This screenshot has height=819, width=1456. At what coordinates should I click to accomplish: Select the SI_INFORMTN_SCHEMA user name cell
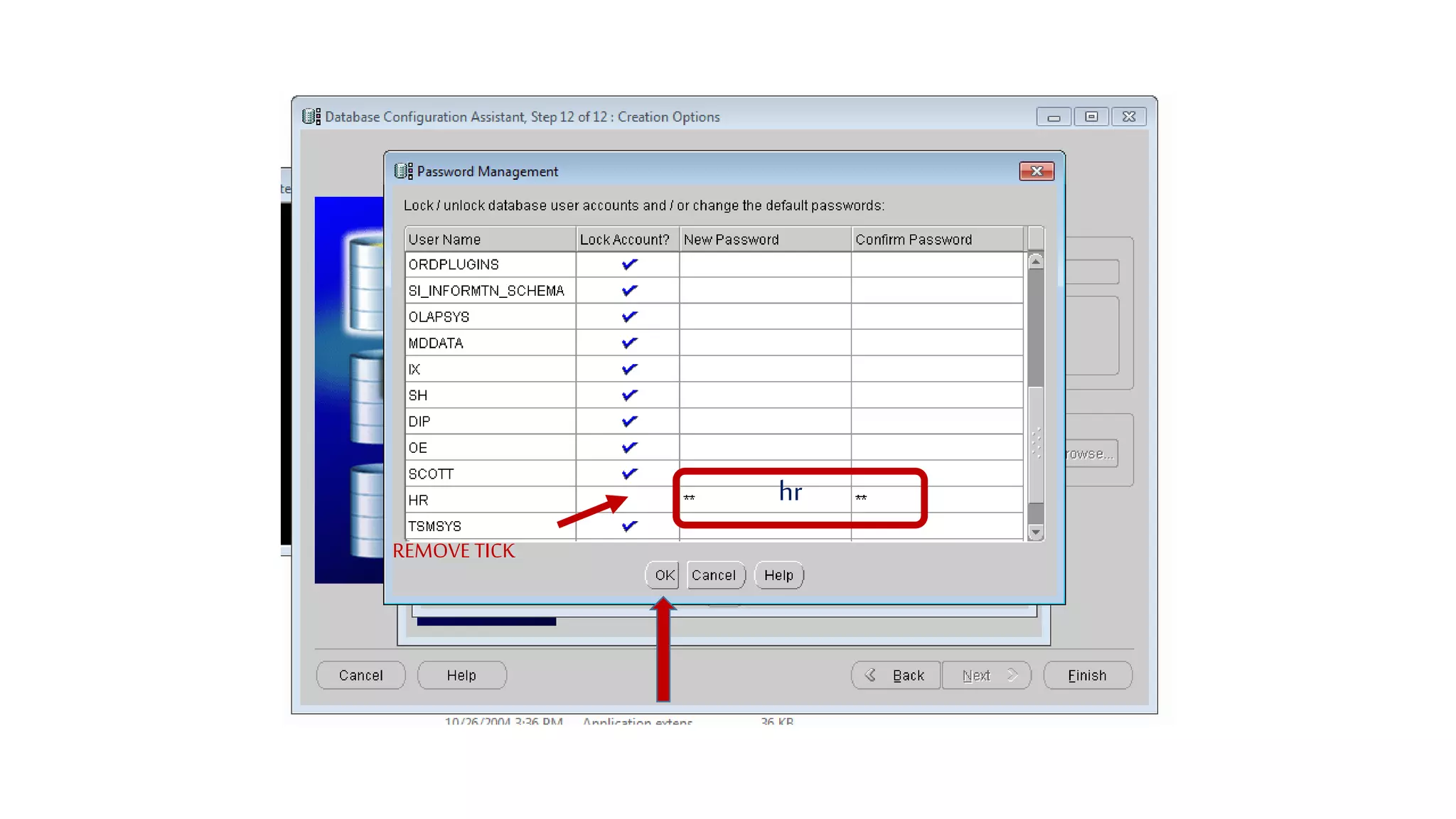[491, 291]
